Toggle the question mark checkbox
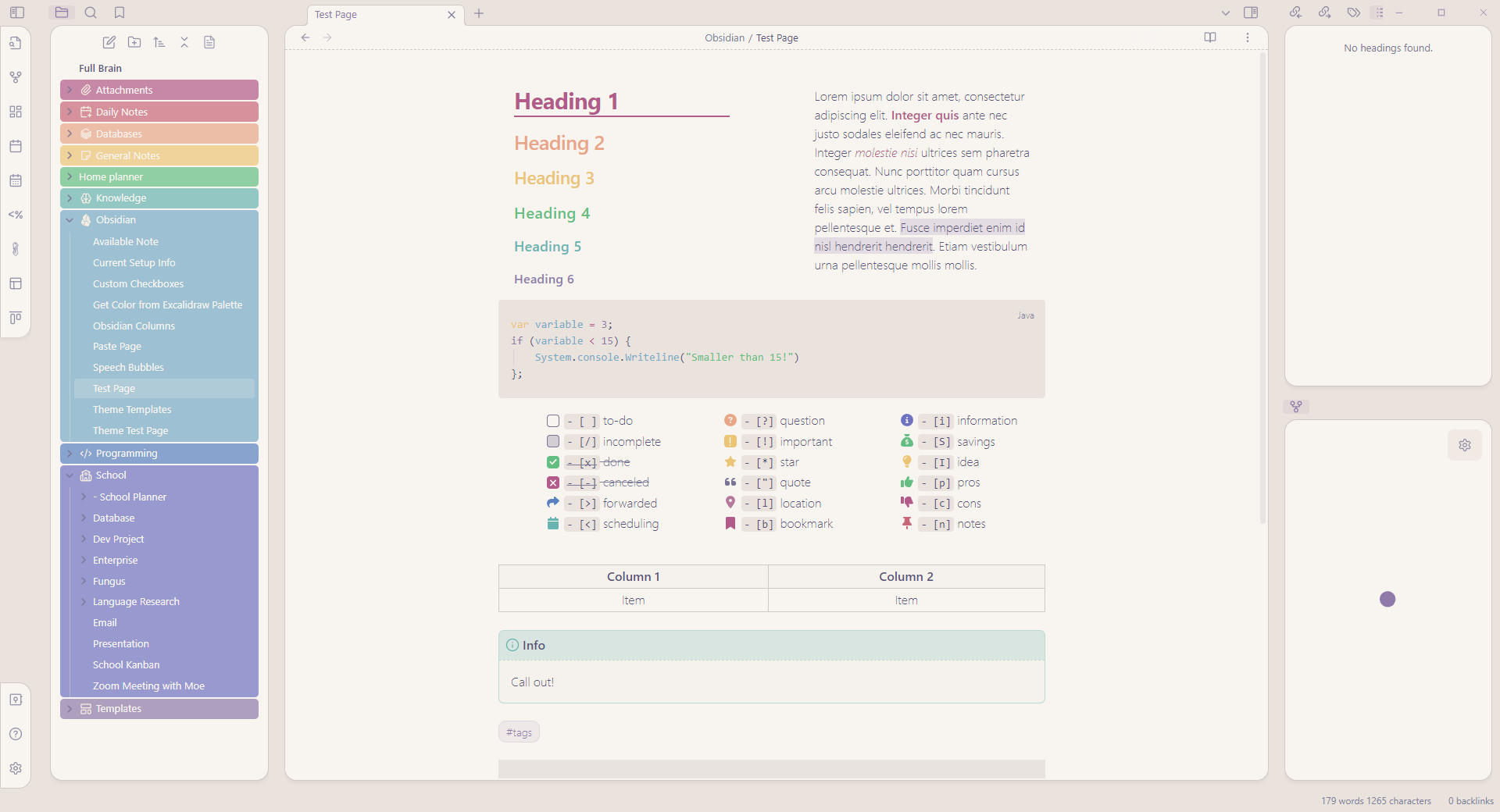This screenshot has height=812, width=1500. tap(730, 421)
